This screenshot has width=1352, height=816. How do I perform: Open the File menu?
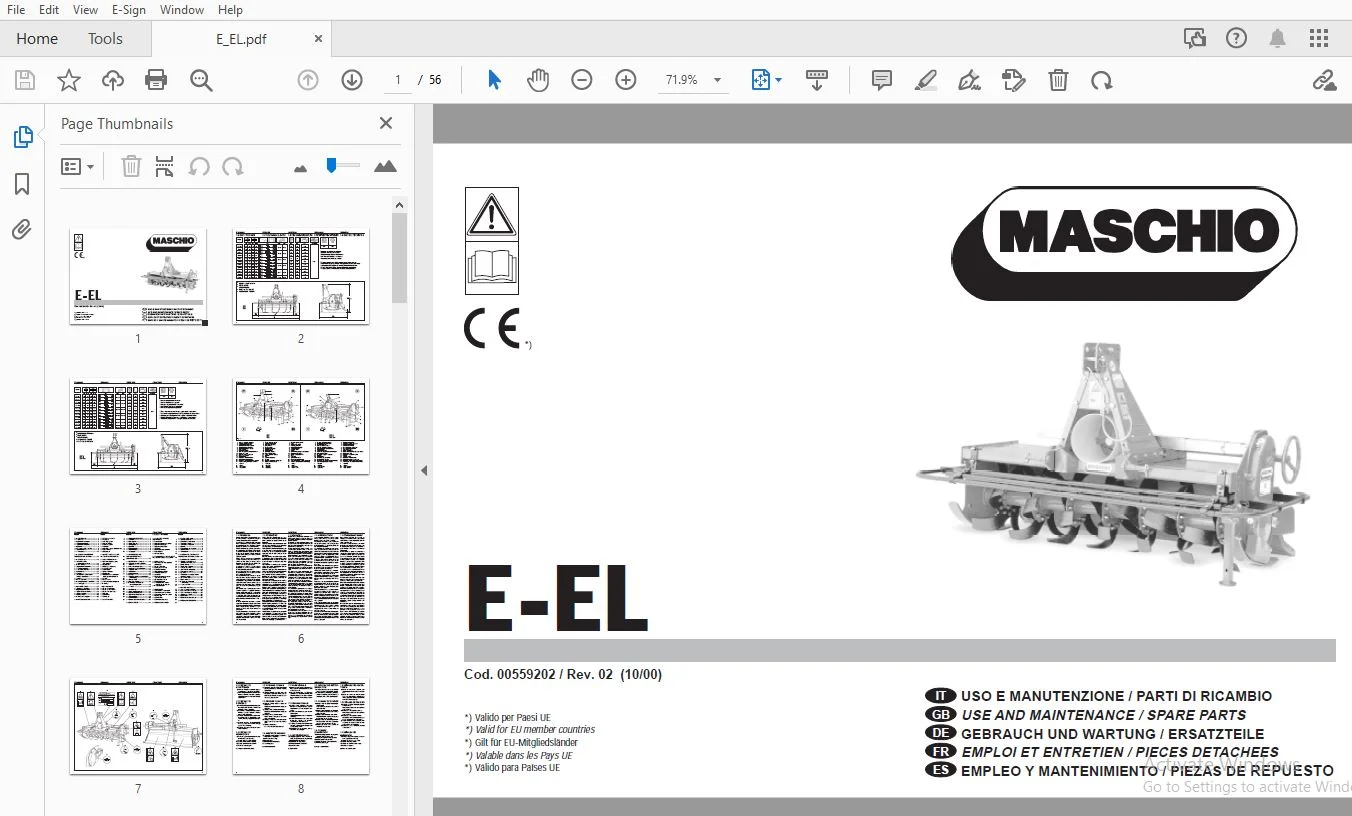coord(16,10)
